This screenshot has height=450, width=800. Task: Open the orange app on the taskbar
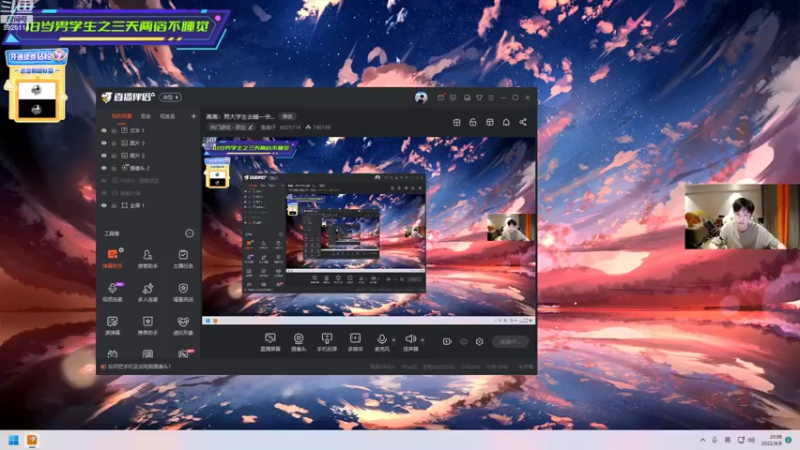[32, 440]
